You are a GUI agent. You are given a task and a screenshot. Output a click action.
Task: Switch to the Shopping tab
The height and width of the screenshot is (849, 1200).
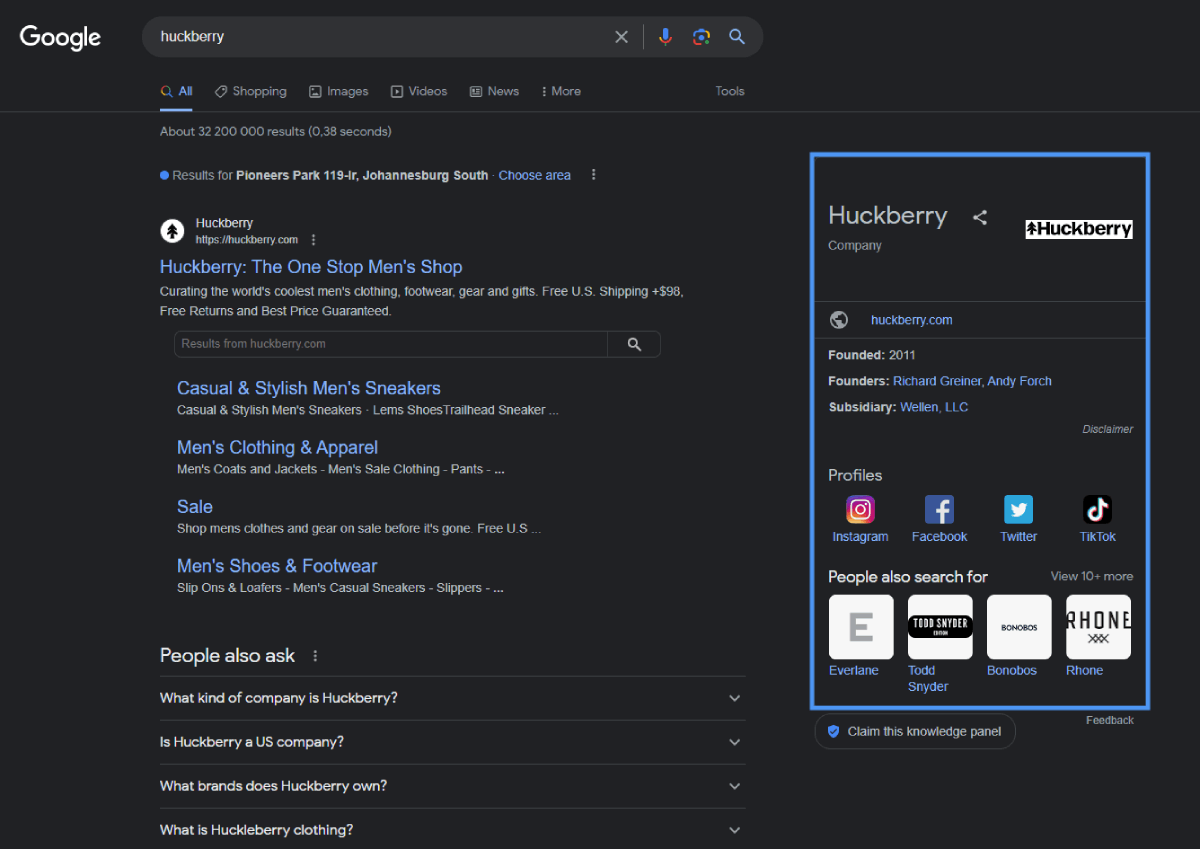click(x=250, y=91)
